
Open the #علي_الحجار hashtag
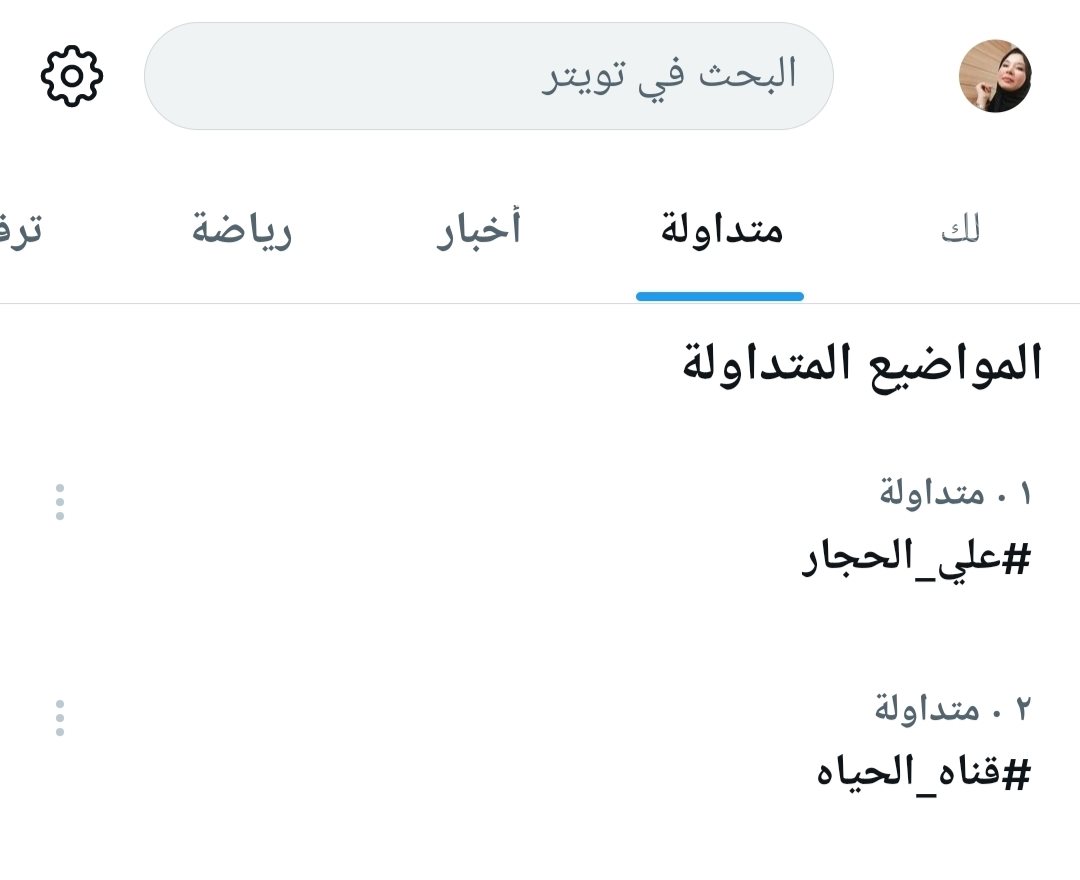[x=916, y=559]
